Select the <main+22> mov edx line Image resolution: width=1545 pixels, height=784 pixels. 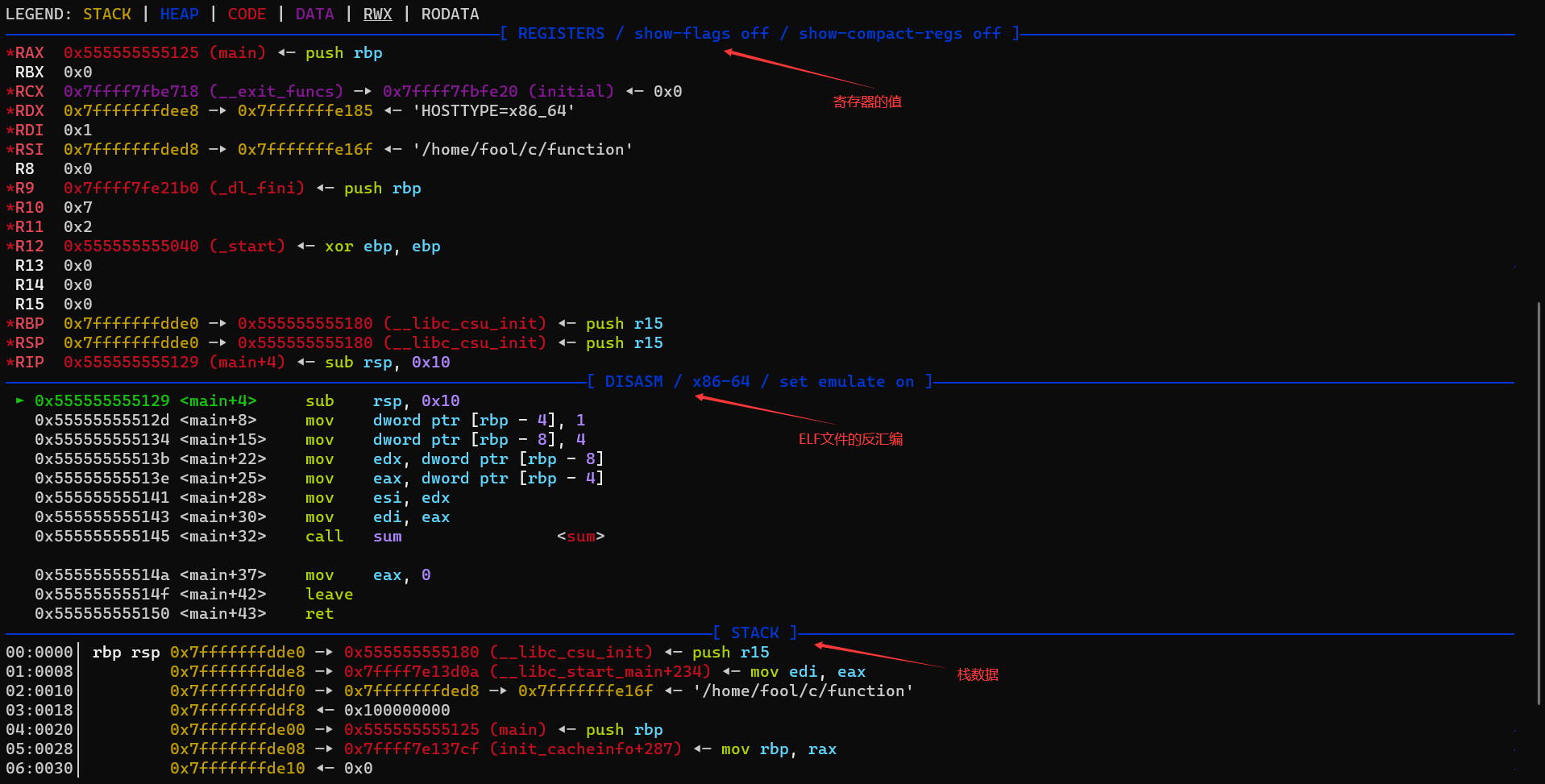point(319,458)
